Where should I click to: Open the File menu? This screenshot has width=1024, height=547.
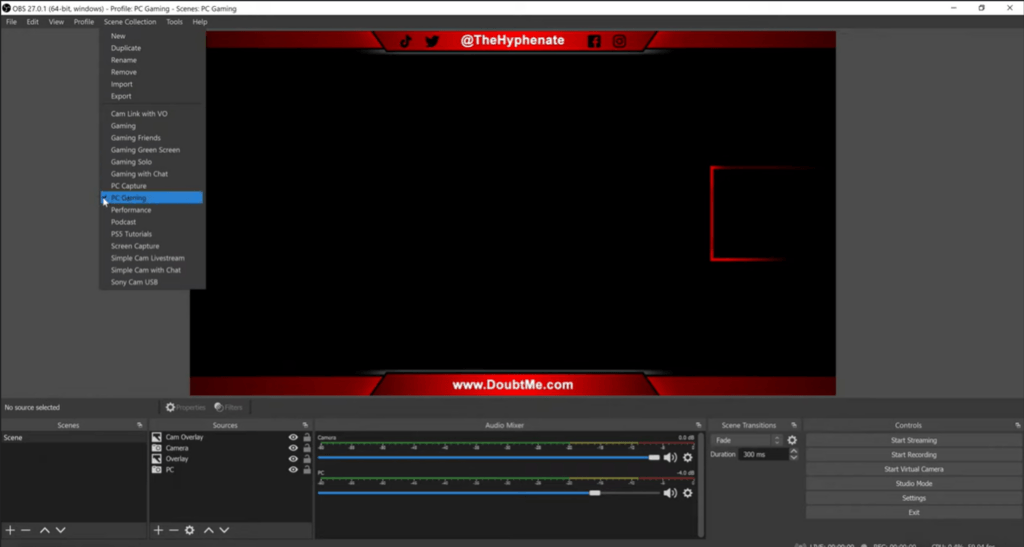pos(11,22)
